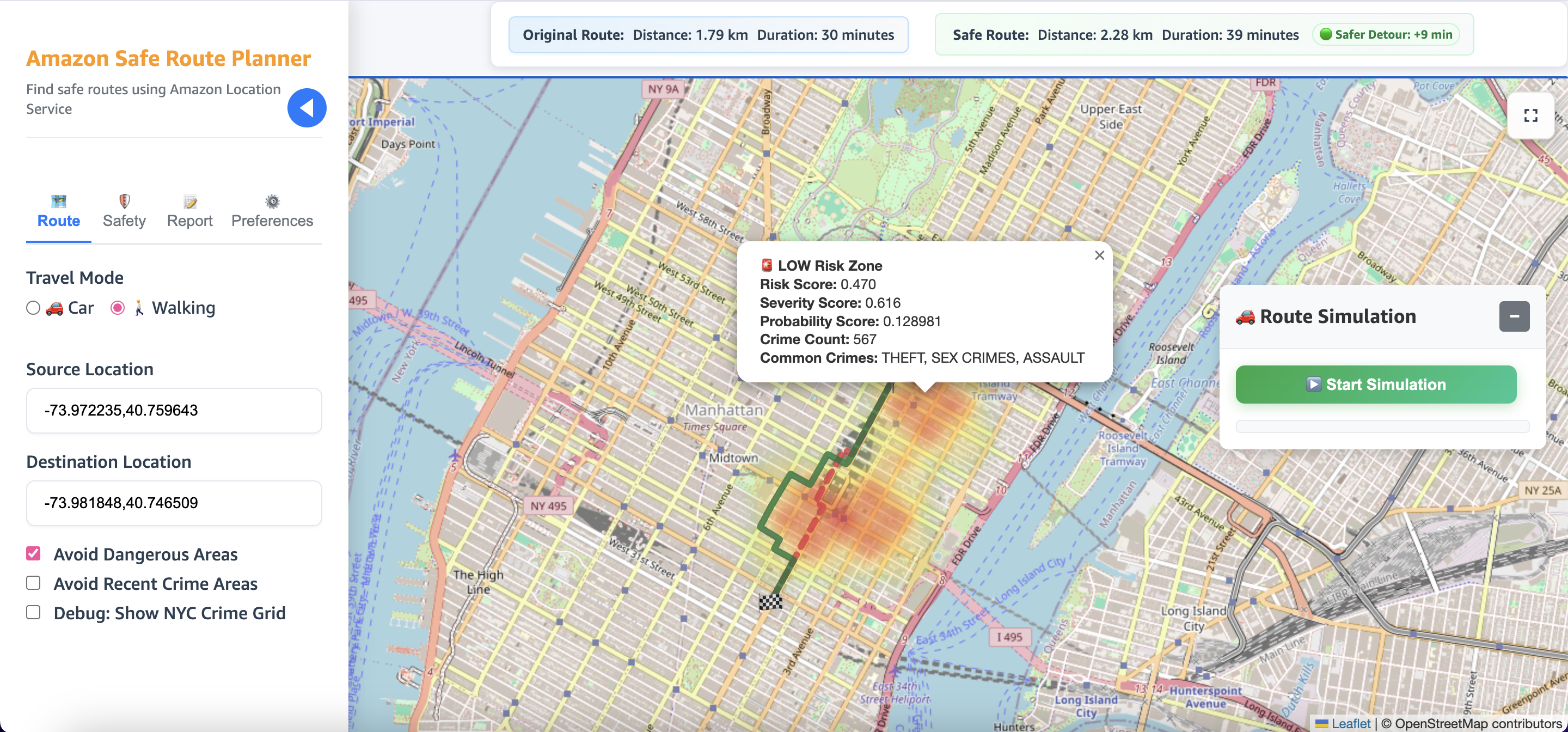
Task: Close the LOW Risk Zone popup
Action: click(x=1099, y=256)
